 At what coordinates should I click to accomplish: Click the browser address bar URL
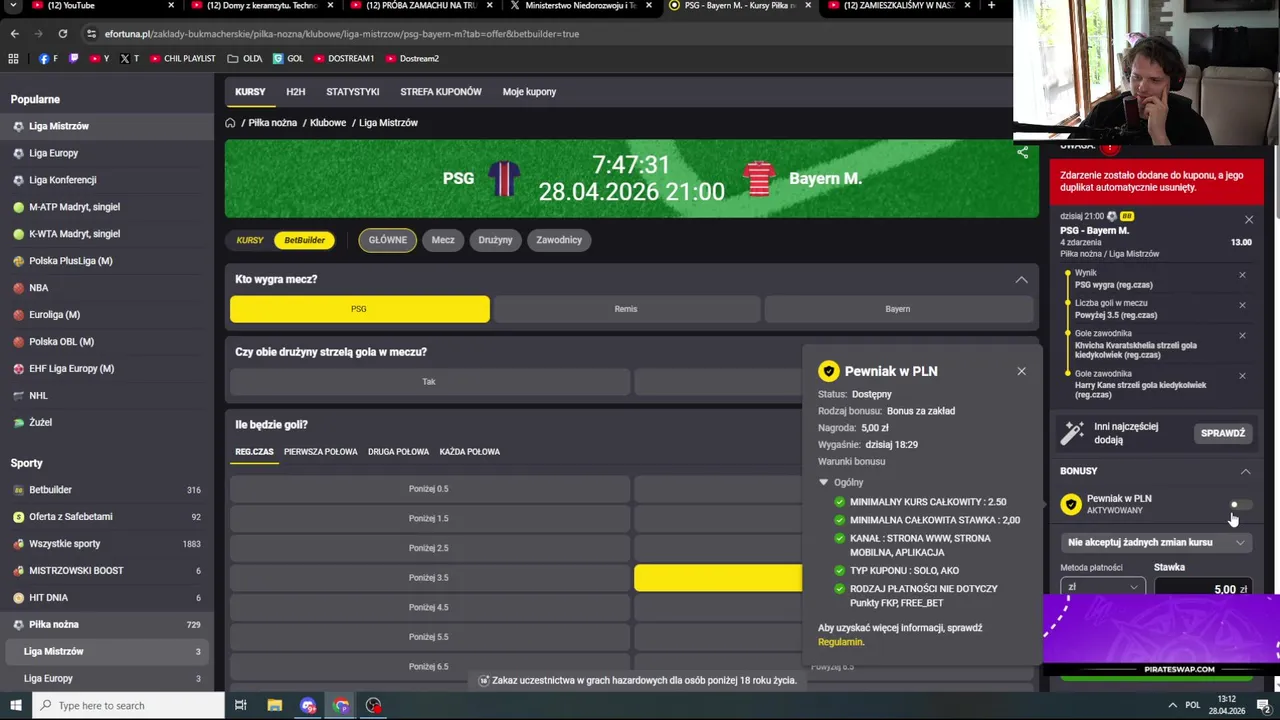pyautogui.click(x=342, y=34)
